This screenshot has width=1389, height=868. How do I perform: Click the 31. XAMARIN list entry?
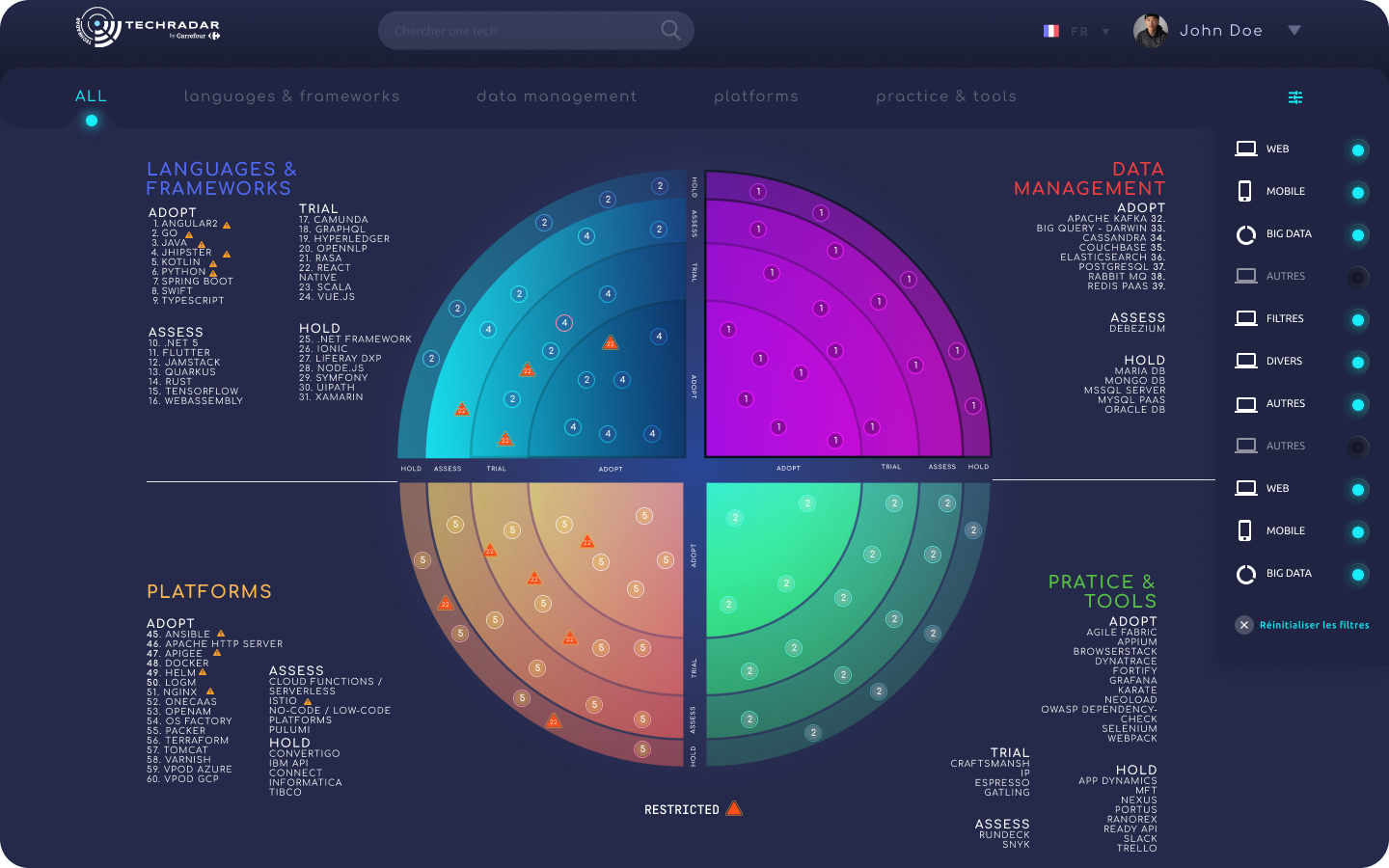point(331,397)
